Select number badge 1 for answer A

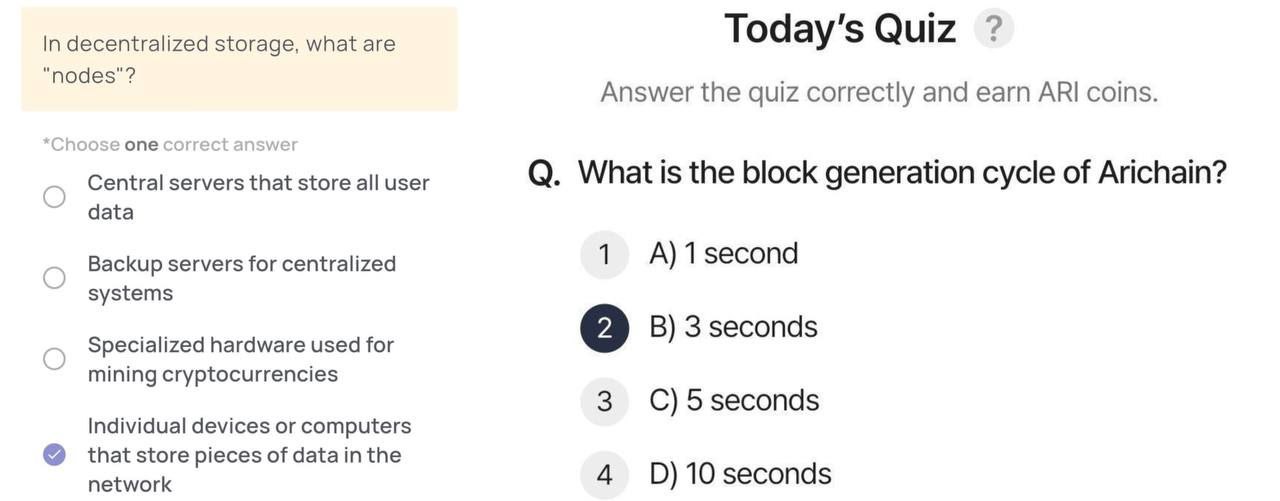604,254
